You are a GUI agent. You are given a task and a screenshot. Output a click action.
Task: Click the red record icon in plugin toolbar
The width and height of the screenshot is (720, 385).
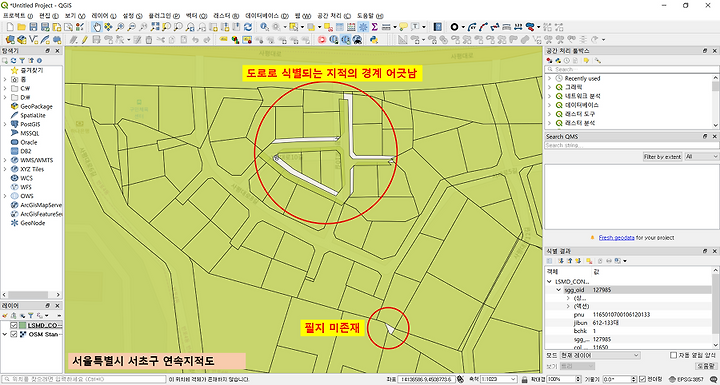click(x=322, y=40)
